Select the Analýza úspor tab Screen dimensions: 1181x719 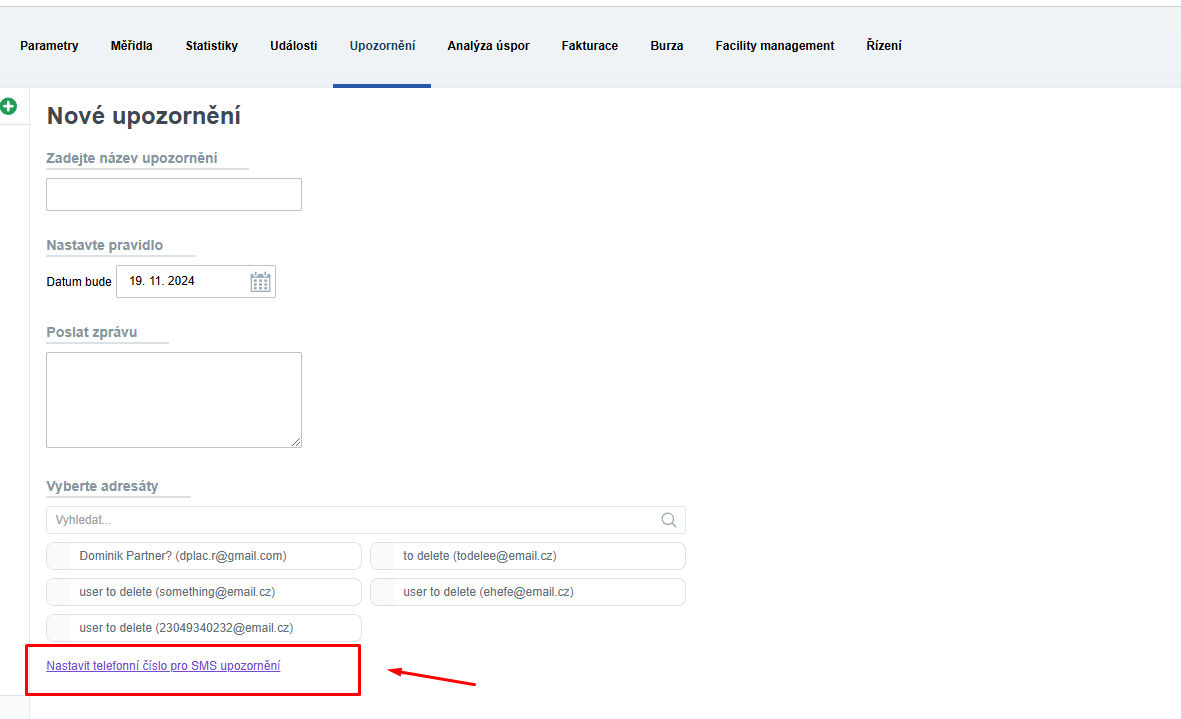(488, 46)
